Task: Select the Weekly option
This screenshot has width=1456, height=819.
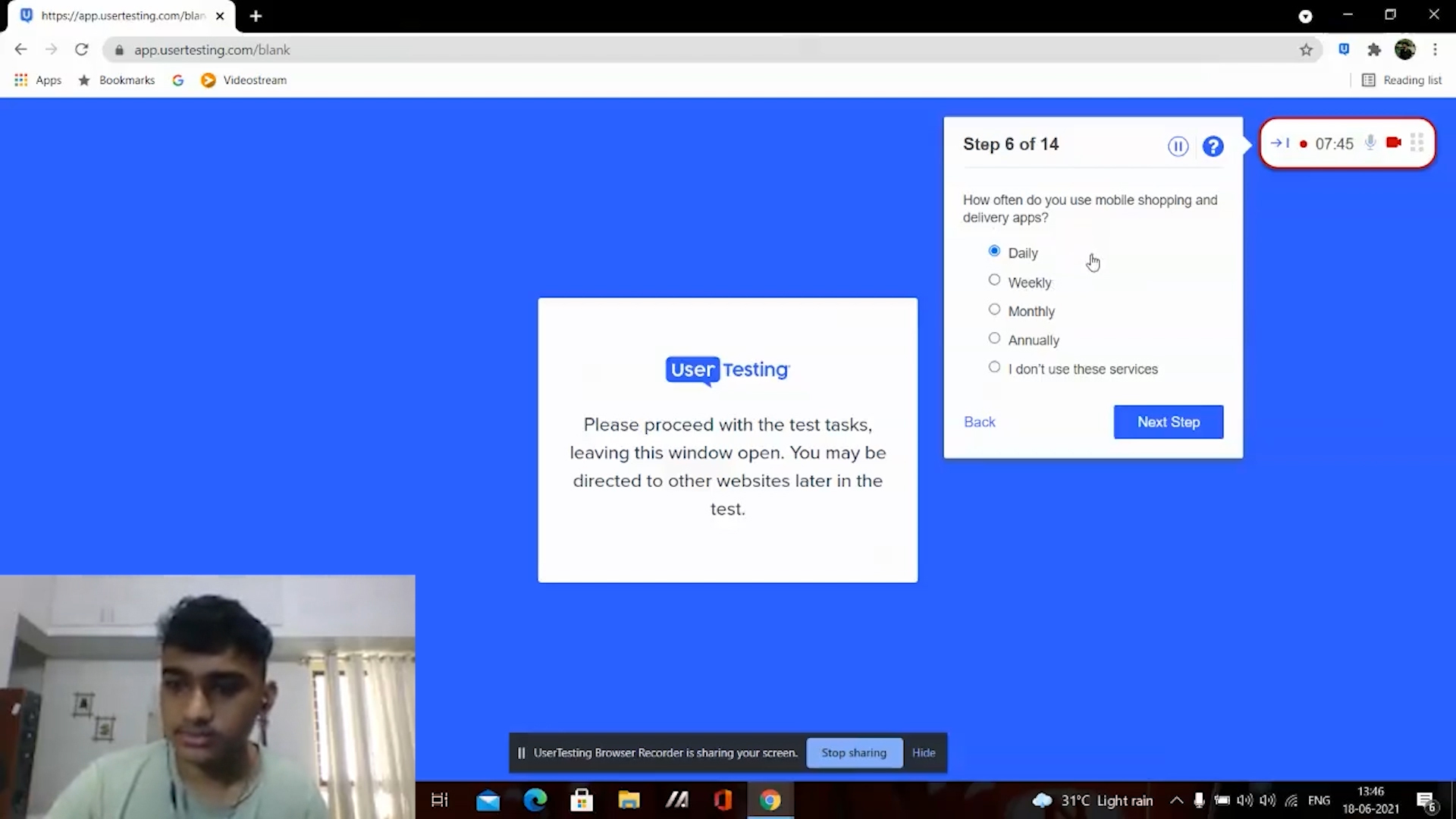Action: point(994,281)
